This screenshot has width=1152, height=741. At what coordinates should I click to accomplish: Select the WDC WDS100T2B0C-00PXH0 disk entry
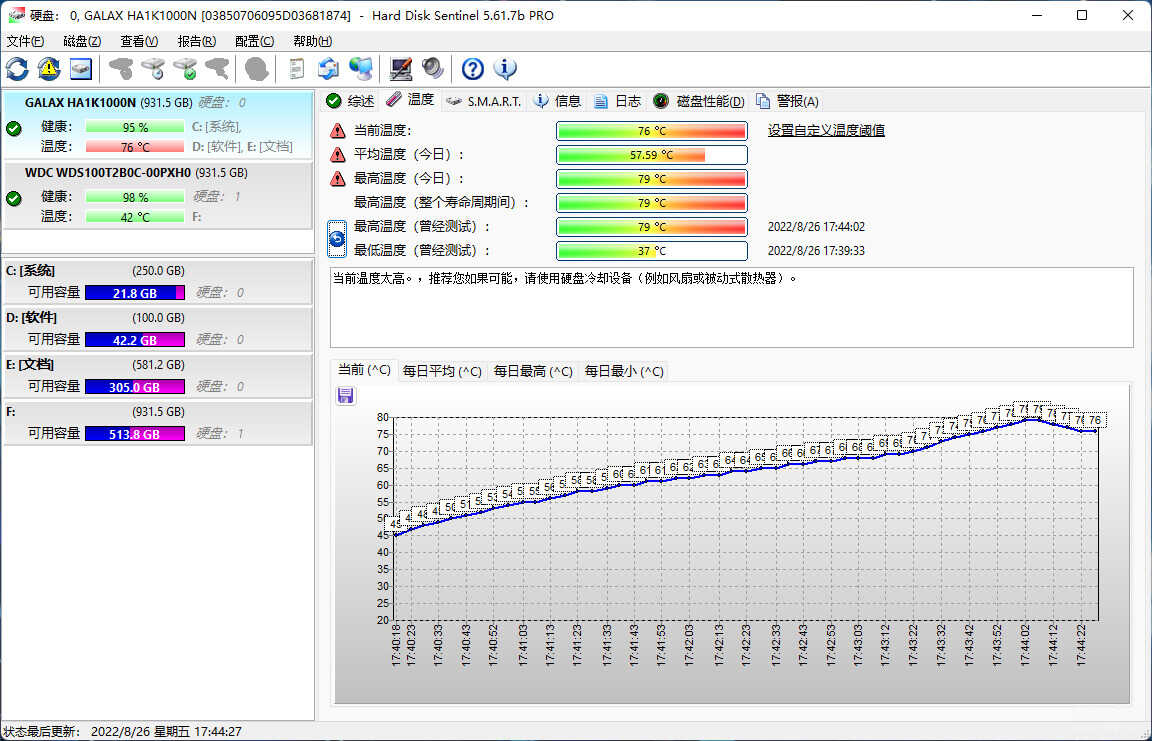[x=157, y=195]
